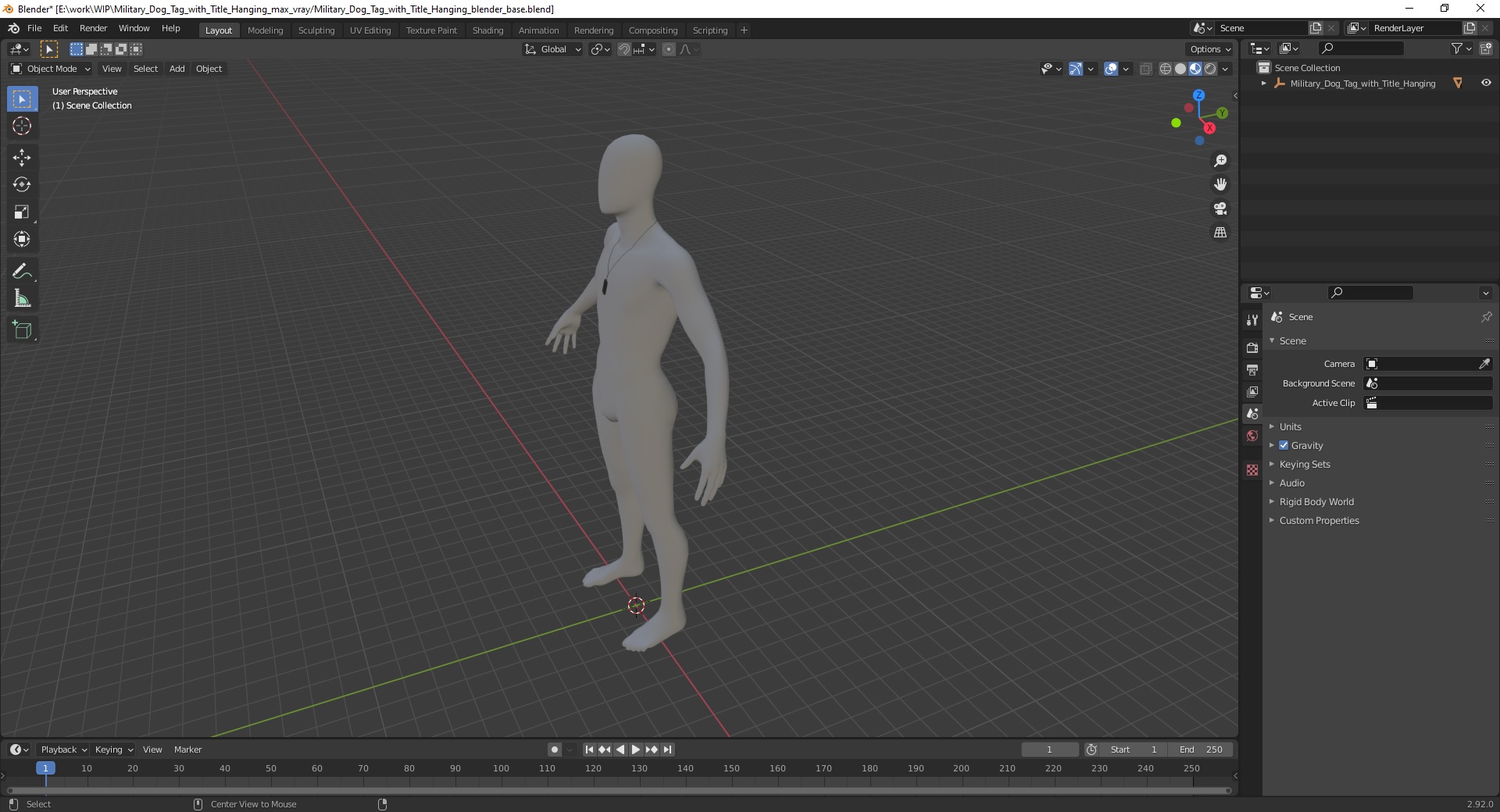Open the Keying dropdown in timeline
This screenshot has width=1500, height=812.
pos(113,750)
